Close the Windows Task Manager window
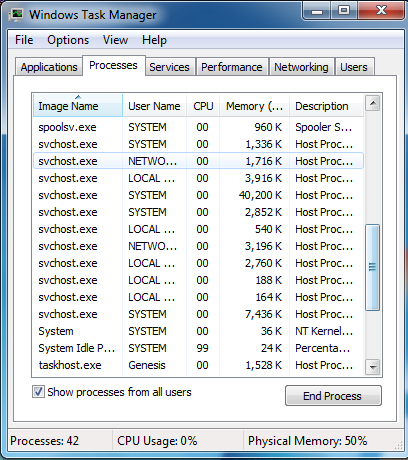This screenshot has height=460, width=408. (381, 12)
